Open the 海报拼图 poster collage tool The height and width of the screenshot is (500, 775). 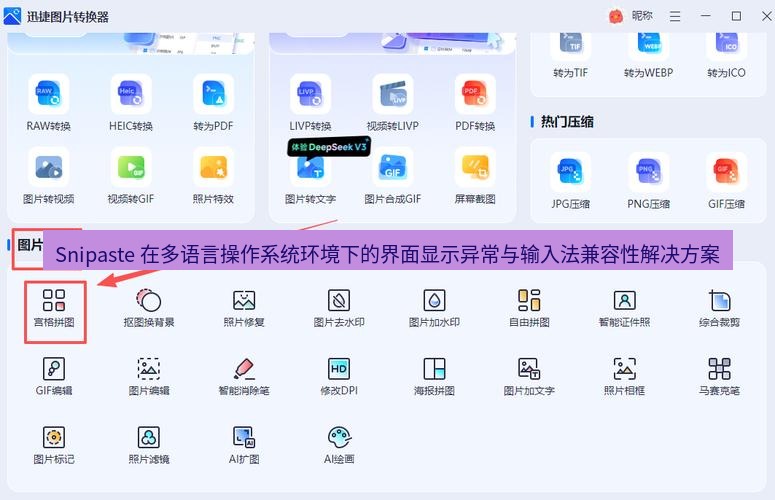(434, 376)
